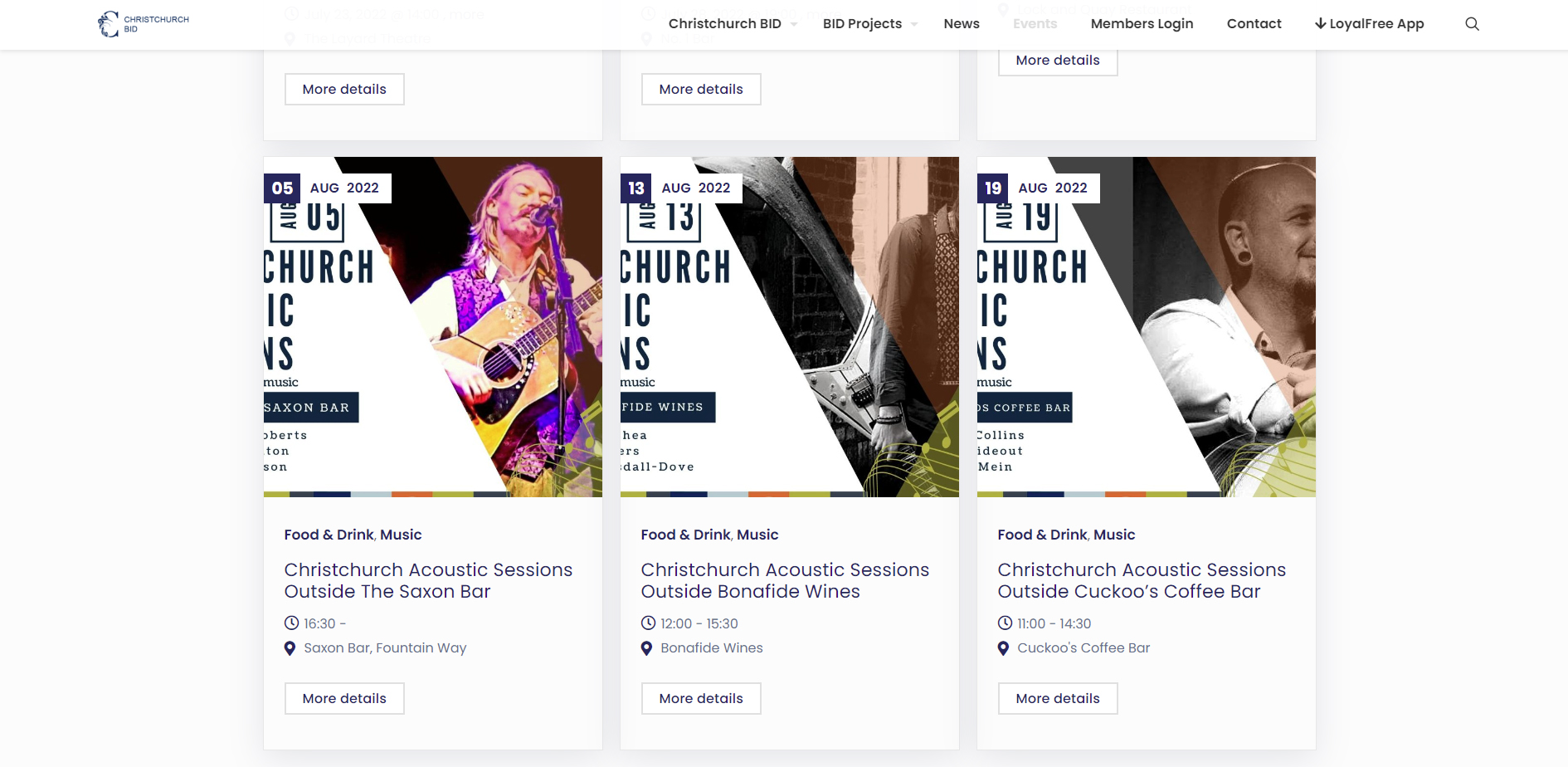Click the 16:30 - time text

pos(324,623)
